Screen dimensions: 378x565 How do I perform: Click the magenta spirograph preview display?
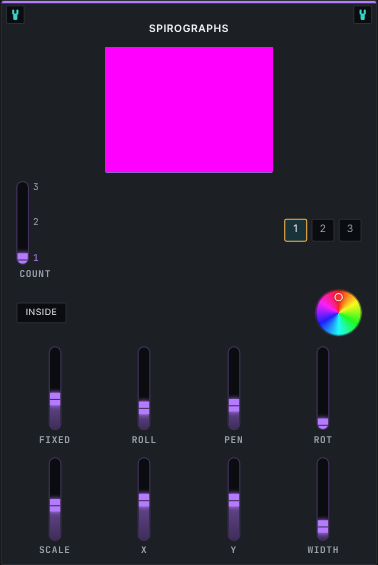coord(189,110)
